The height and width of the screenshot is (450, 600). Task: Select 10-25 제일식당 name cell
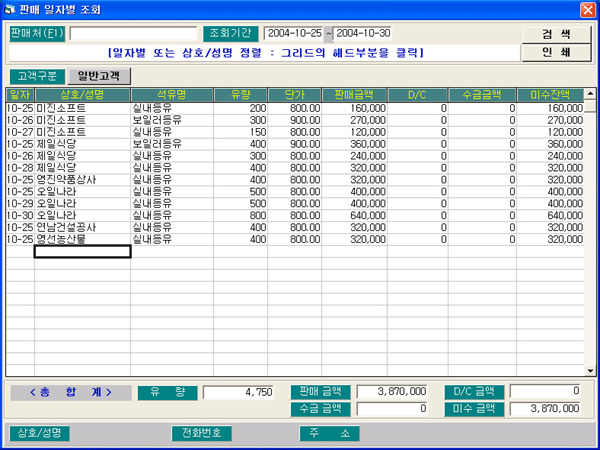(x=82, y=144)
